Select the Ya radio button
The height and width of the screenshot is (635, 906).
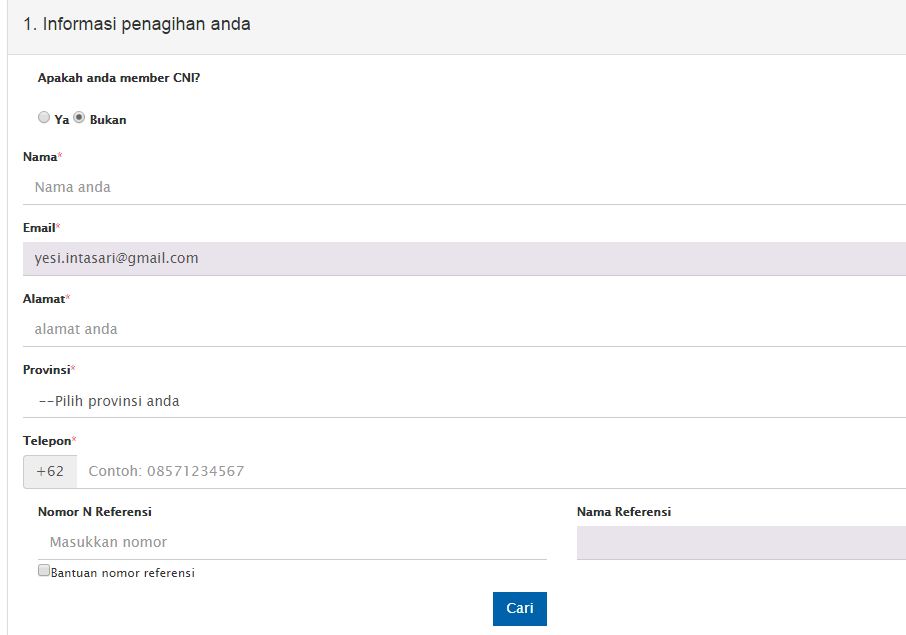pos(44,118)
